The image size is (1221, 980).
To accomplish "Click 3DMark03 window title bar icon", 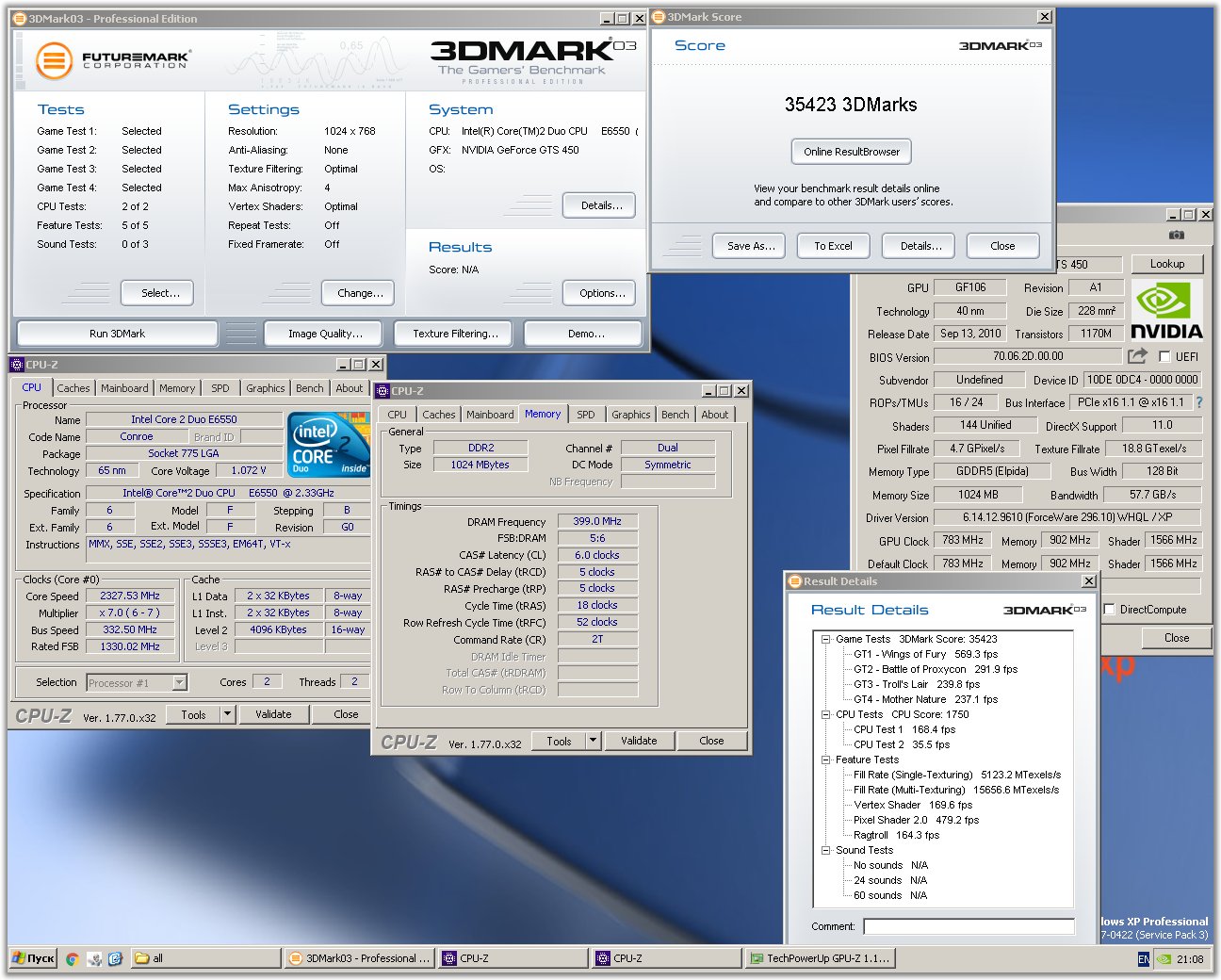I will pos(20,19).
